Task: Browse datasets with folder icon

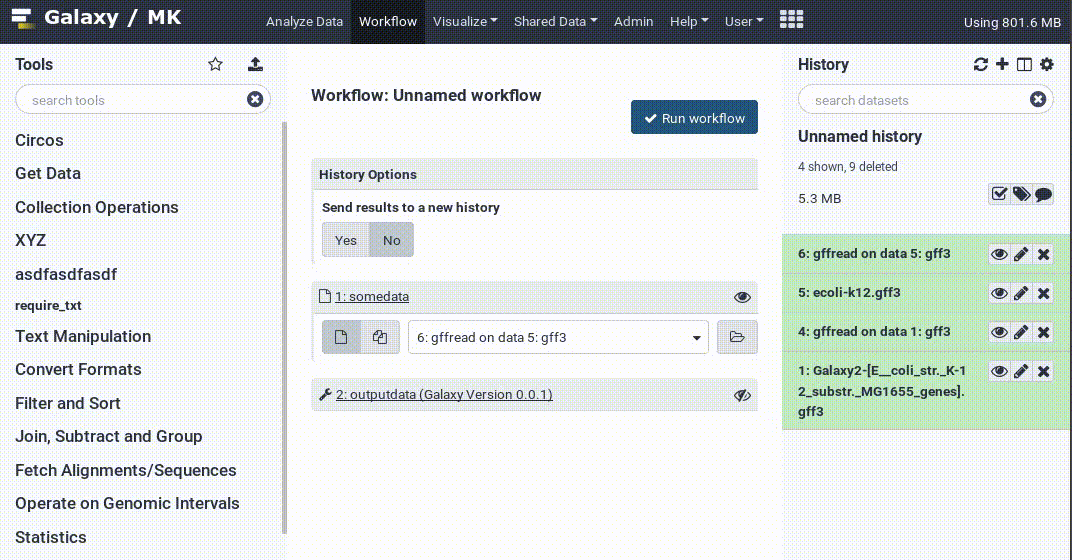Action: 737,338
